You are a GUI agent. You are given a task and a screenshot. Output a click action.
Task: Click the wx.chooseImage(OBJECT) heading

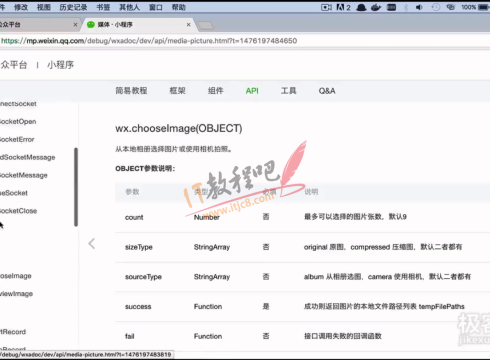179,128
